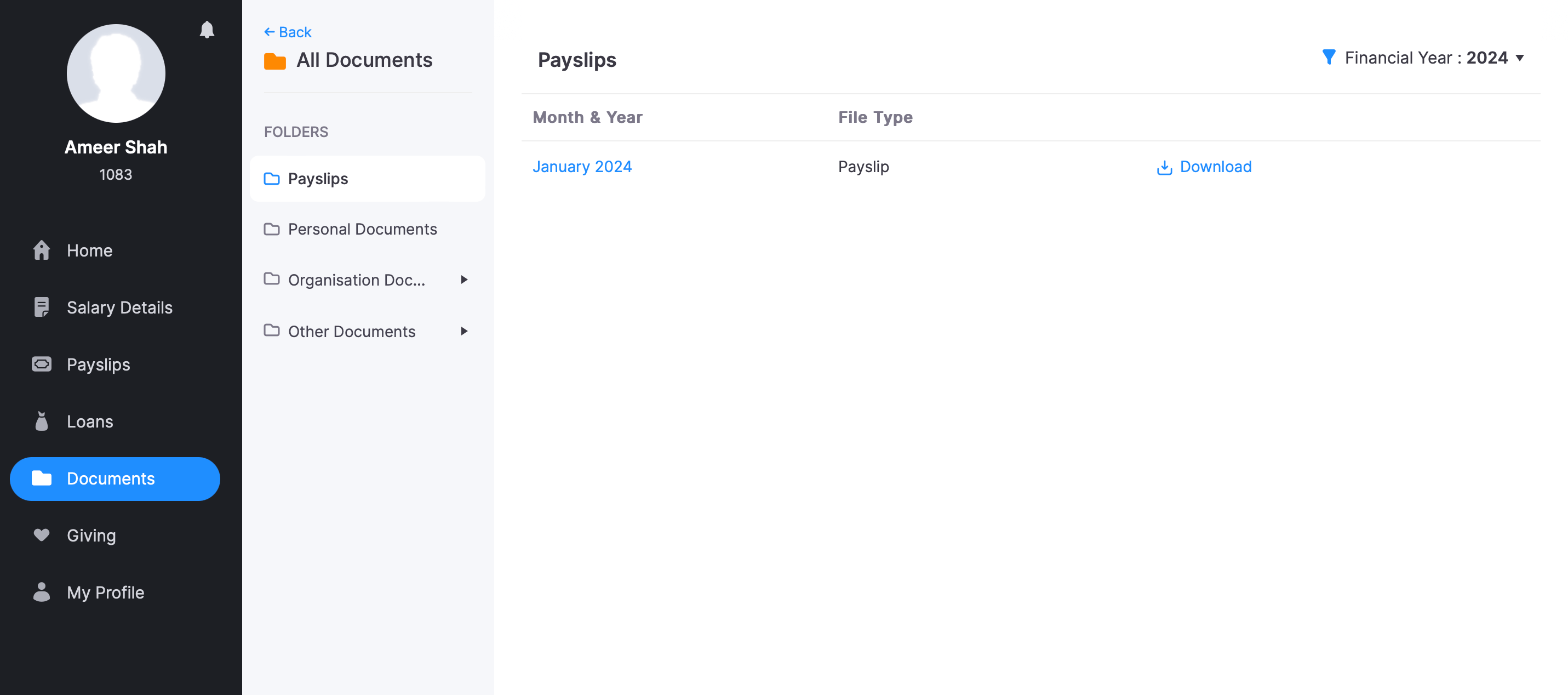Click the Salary Details document icon

(x=42, y=307)
